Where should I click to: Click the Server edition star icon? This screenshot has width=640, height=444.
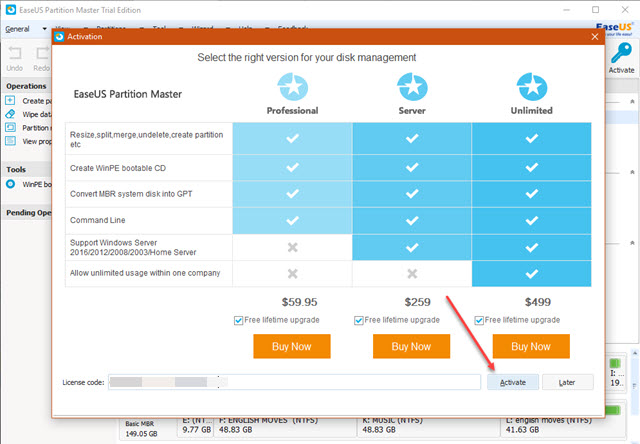[412, 87]
